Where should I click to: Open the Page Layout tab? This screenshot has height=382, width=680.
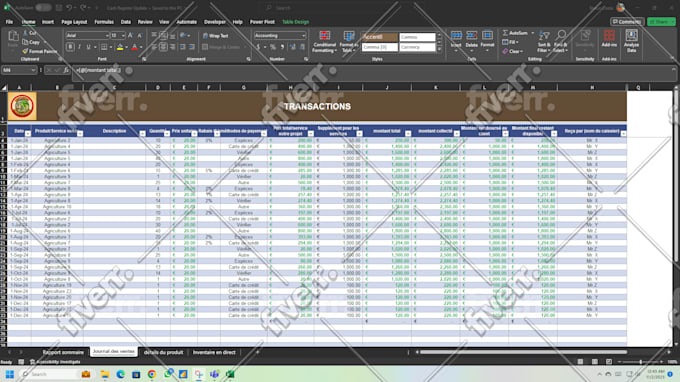(x=74, y=22)
